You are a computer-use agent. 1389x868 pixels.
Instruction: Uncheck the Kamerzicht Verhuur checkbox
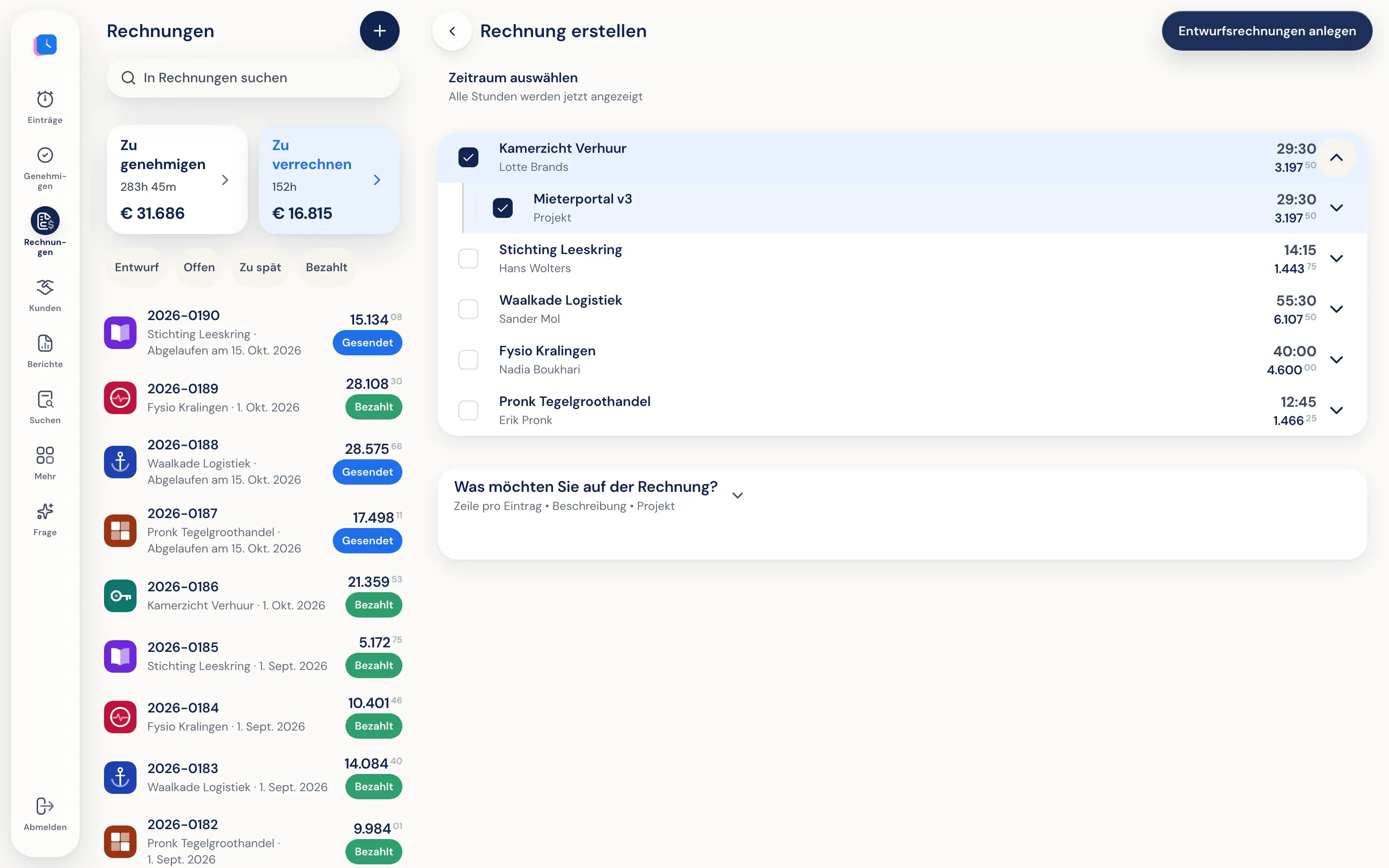468,157
